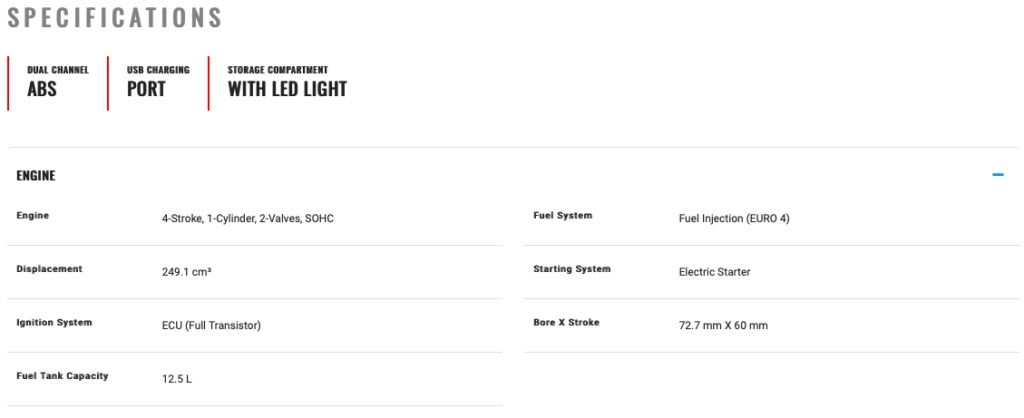Click the Ignition System label
Screen dimensions: 1024x418
click(55, 323)
